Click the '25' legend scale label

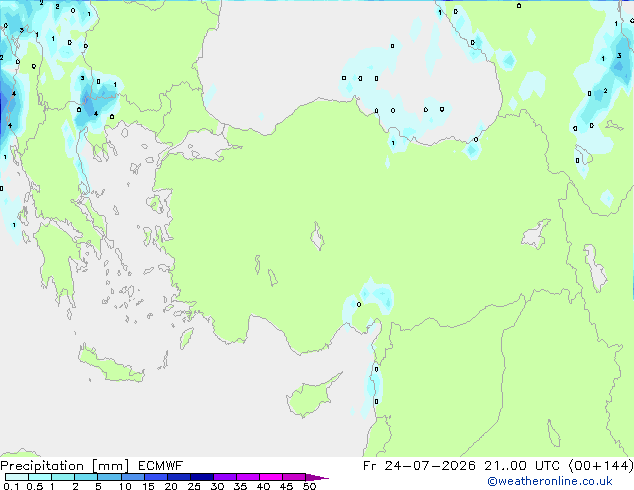click(194, 486)
